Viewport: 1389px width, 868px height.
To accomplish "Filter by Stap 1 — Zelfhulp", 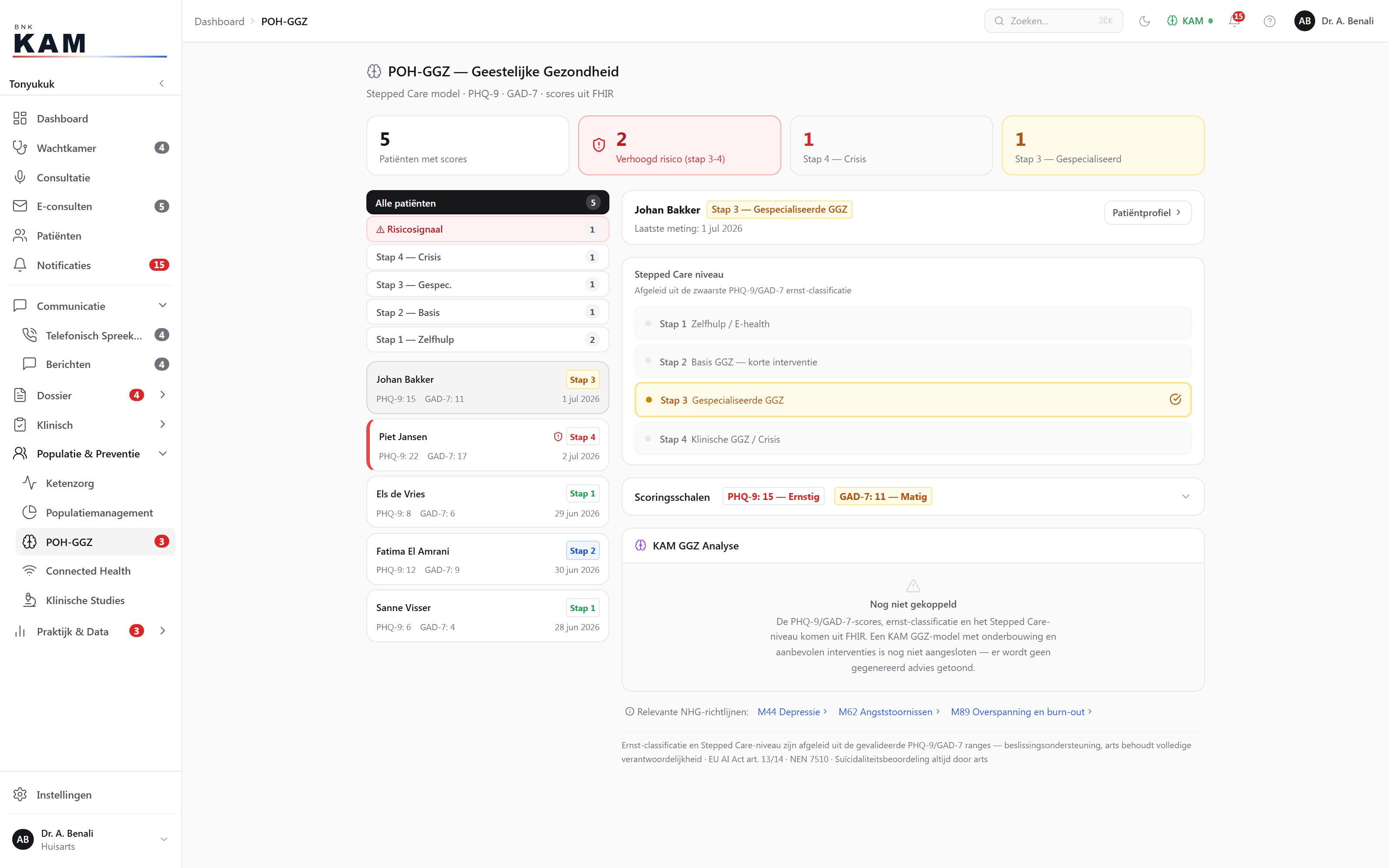I will [x=487, y=340].
